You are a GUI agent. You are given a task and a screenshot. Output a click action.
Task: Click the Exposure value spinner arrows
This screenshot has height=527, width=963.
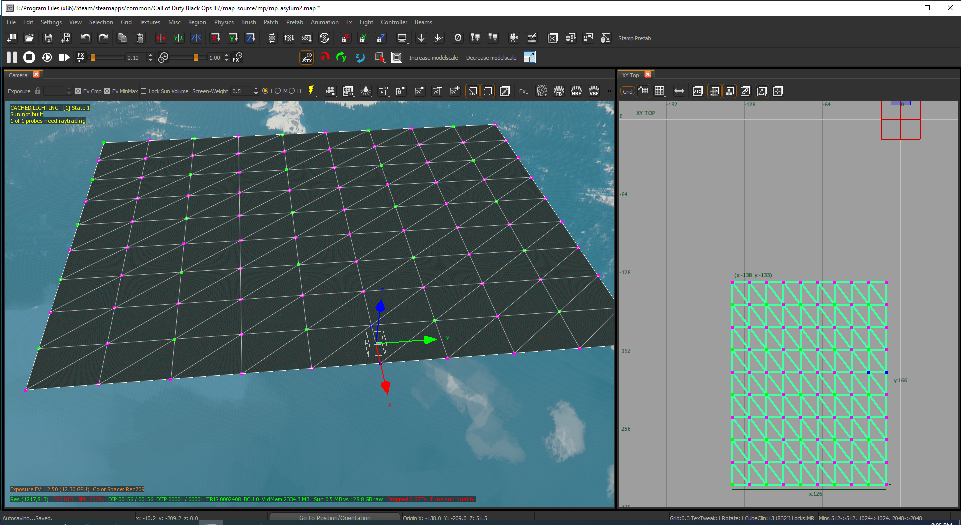(x=69, y=91)
